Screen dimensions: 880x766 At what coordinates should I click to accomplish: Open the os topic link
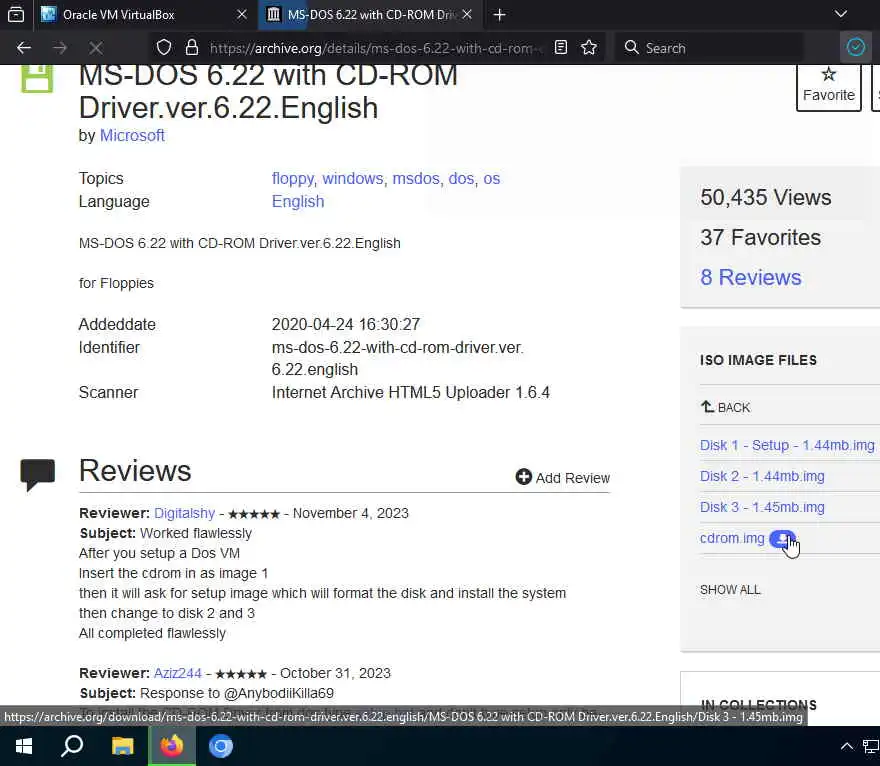(x=492, y=178)
